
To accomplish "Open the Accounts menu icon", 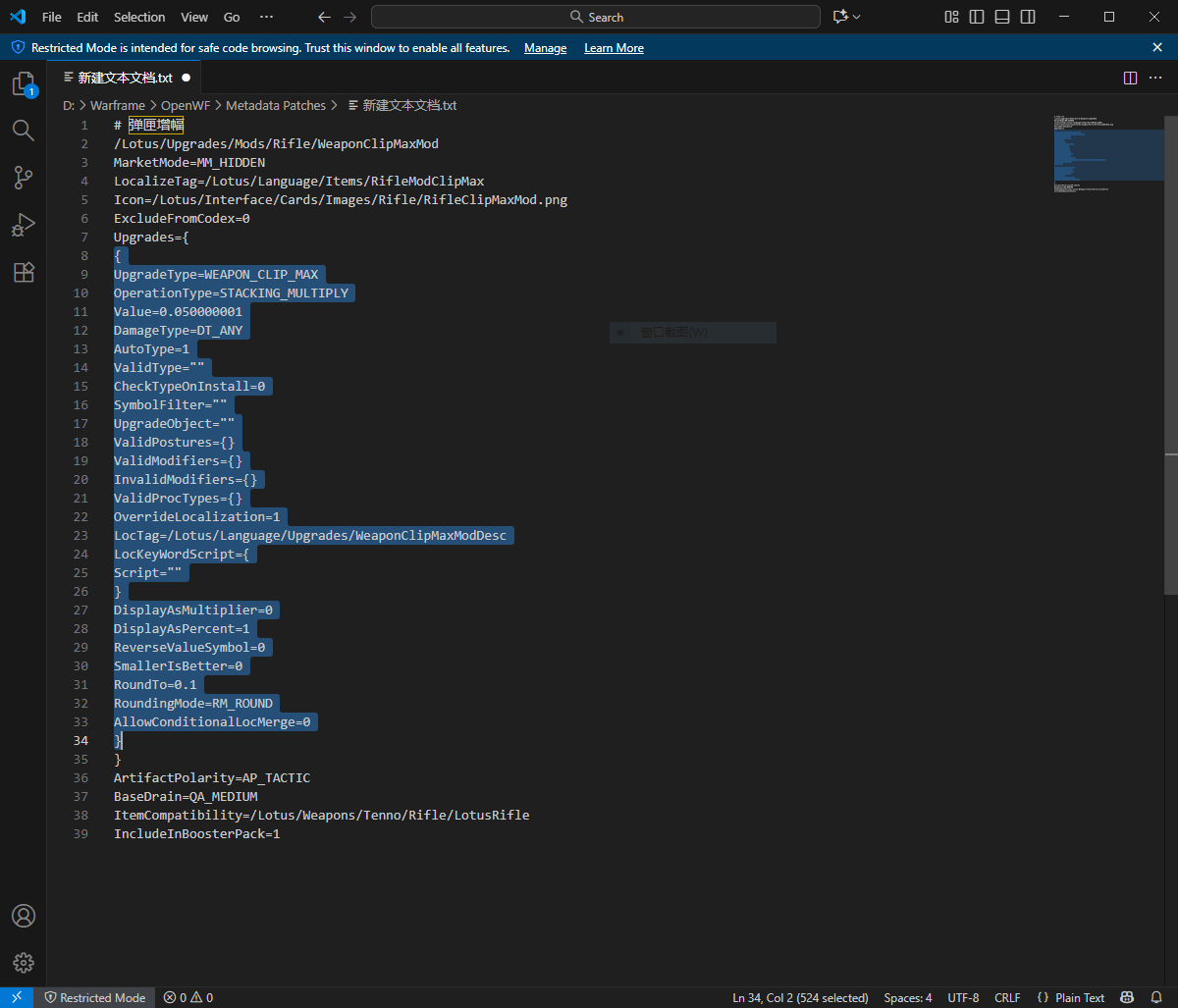I will [x=23, y=916].
